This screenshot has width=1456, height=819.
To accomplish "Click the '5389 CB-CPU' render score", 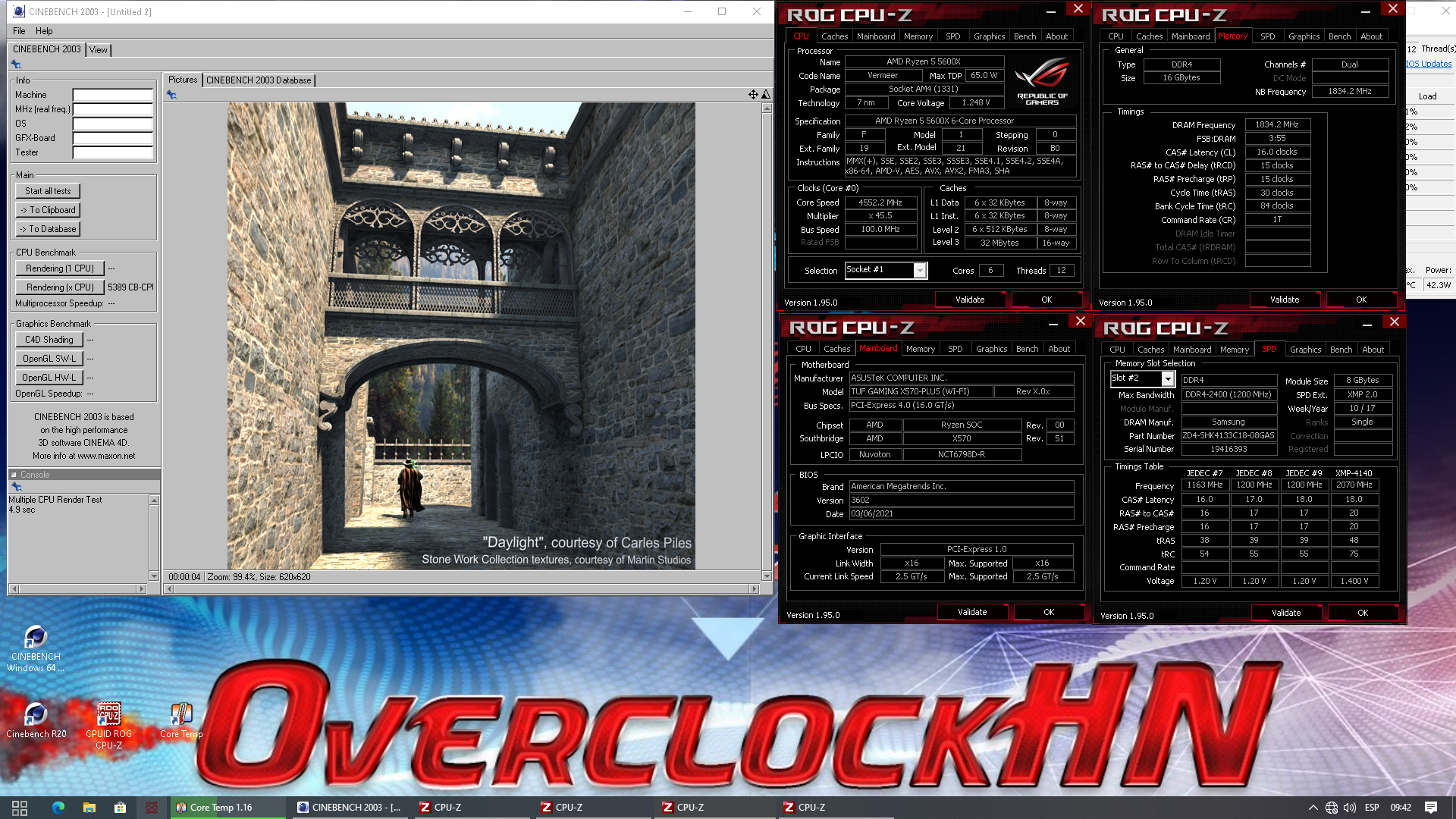I will click(130, 287).
